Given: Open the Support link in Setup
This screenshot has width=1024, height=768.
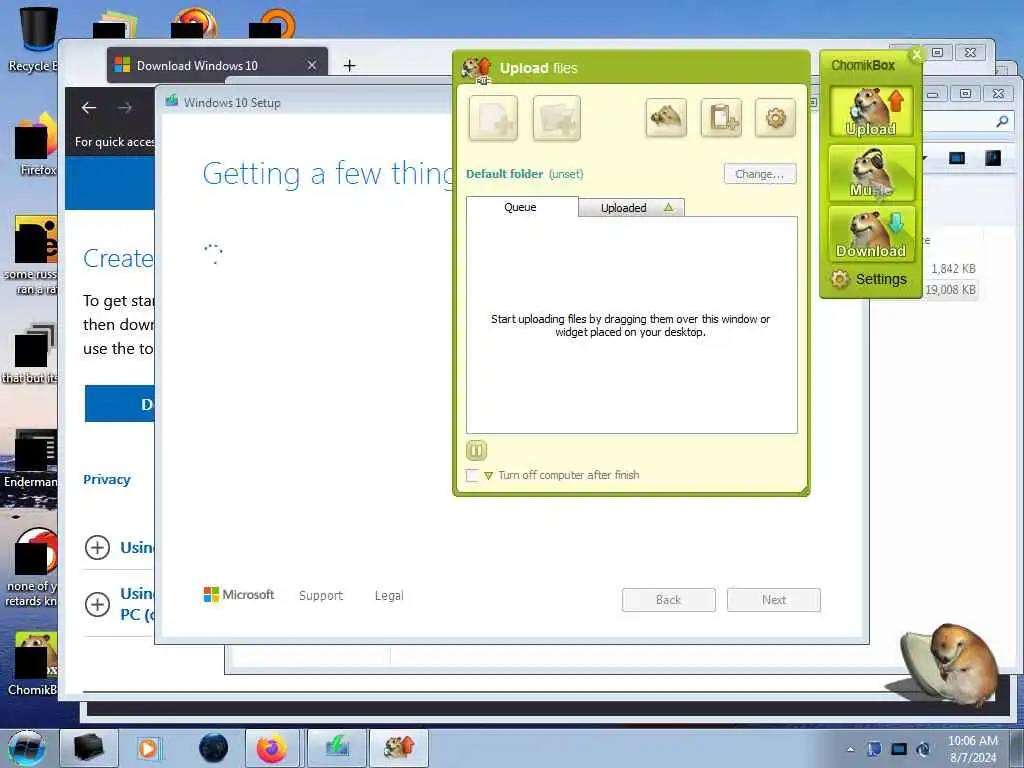Looking at the screenshot, I should pos(321,596).
